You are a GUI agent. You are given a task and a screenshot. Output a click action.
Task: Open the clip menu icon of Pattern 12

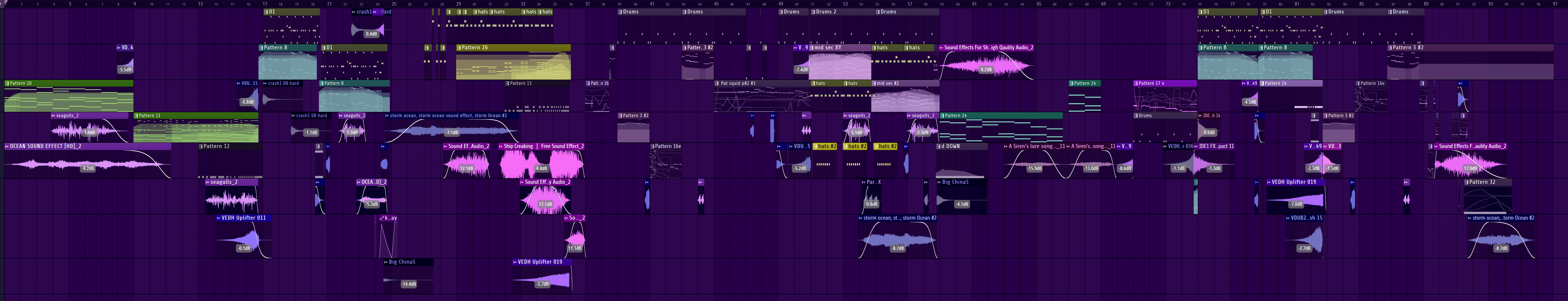201,146
